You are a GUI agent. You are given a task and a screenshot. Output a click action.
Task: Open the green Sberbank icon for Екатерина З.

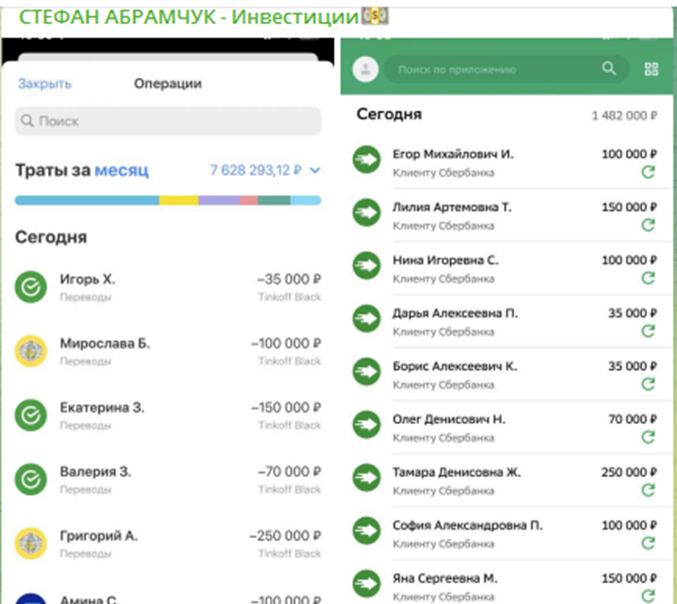pos(31,415)
